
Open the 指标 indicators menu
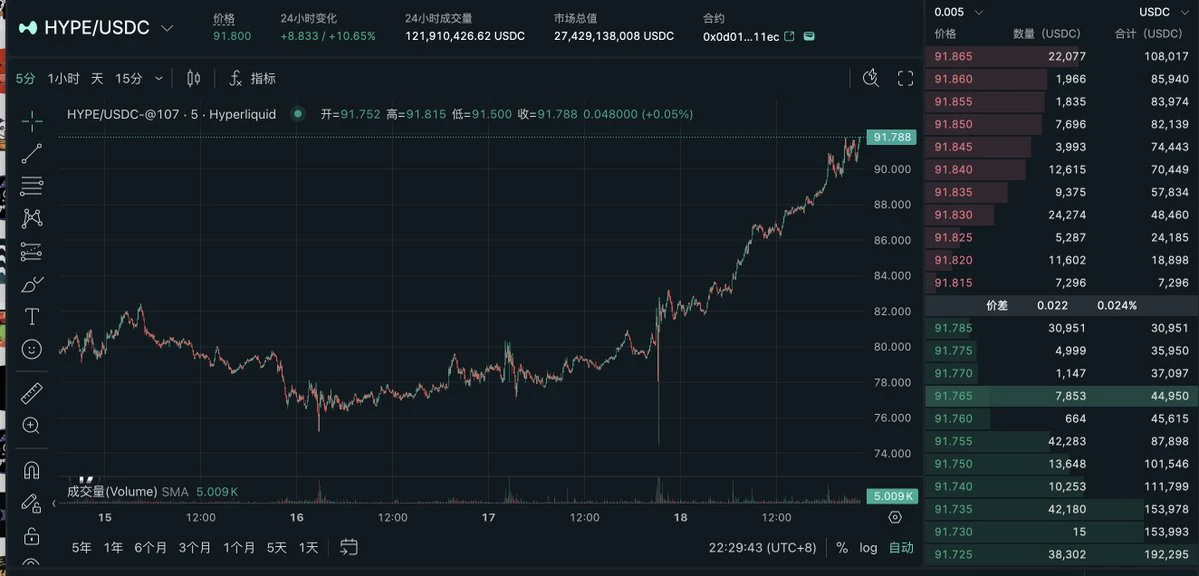click(x=252, y=78)
